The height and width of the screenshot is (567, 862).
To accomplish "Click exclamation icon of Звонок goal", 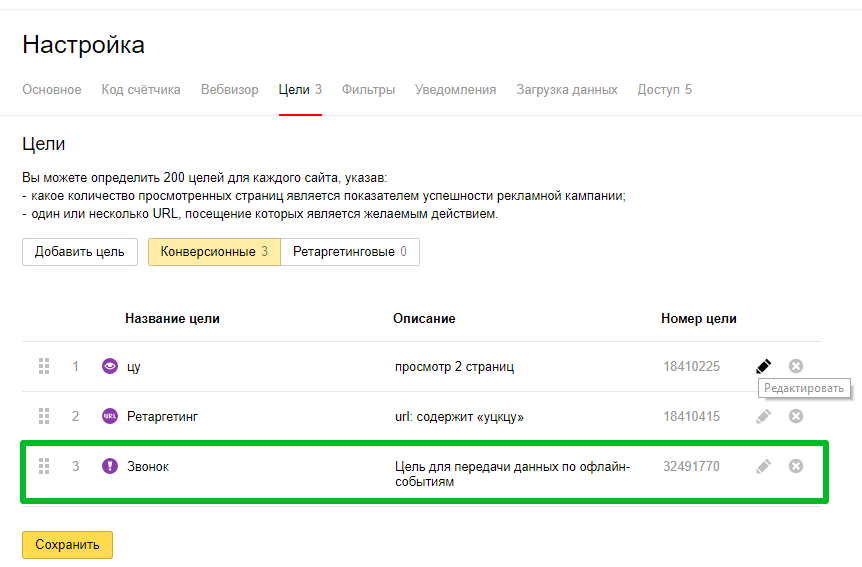I will [x=110, y=466].
